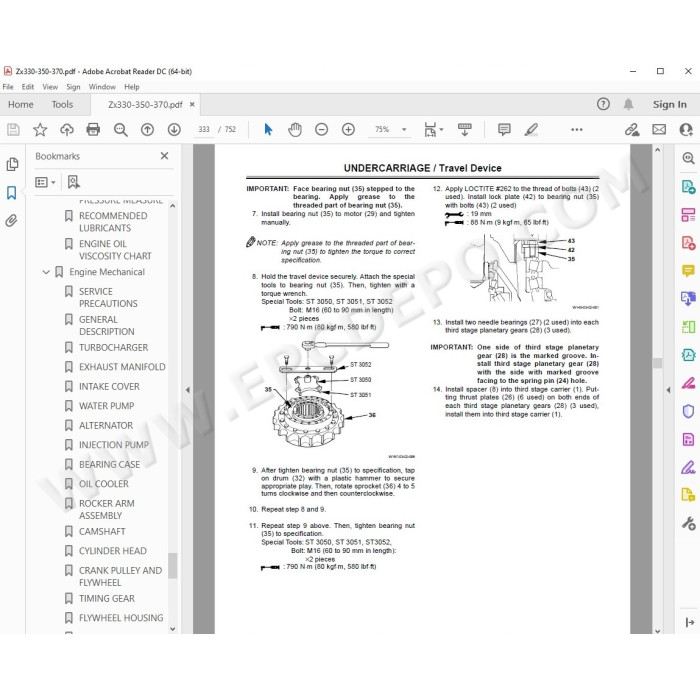The height and width of the screenshot is (700, 700).
Task: Open the EXHAUST MANIFOLD bookmark
Action: (122, 367)
